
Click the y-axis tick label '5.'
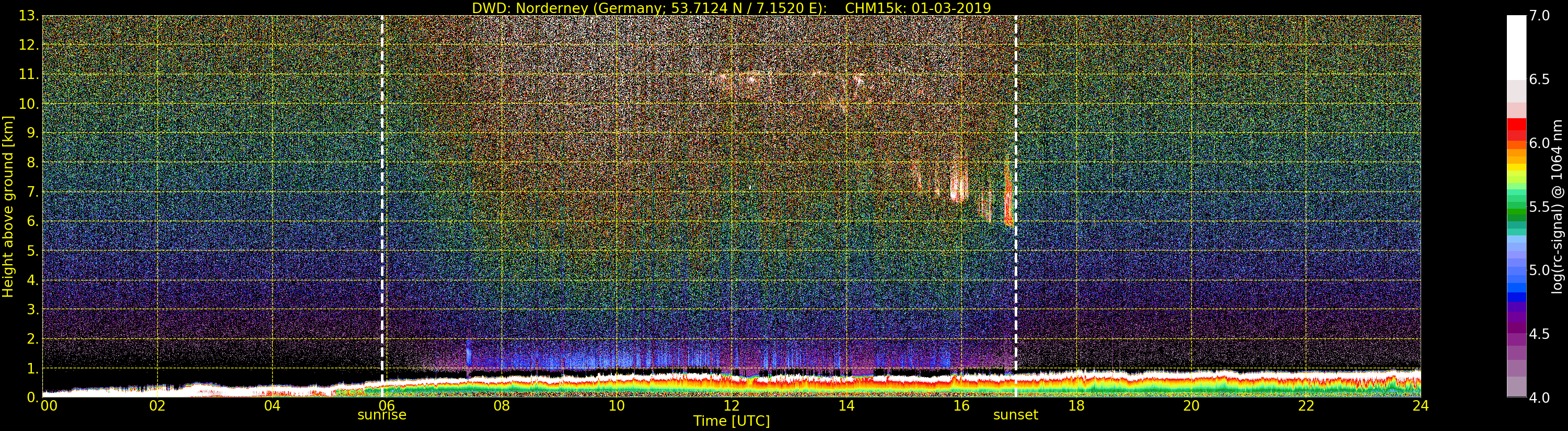click(32, 251)
